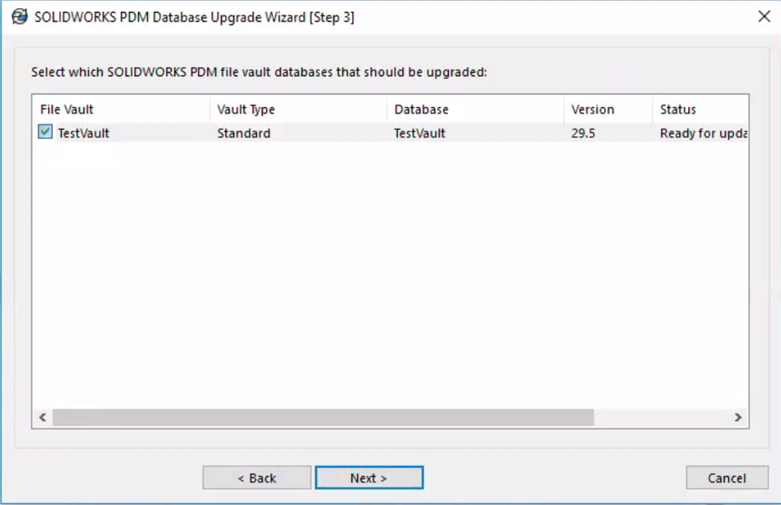The height and width of the screenshot is (505, 781).
Task: Click the left arrow of horizontal scrollbar
Action: (43, 417)
